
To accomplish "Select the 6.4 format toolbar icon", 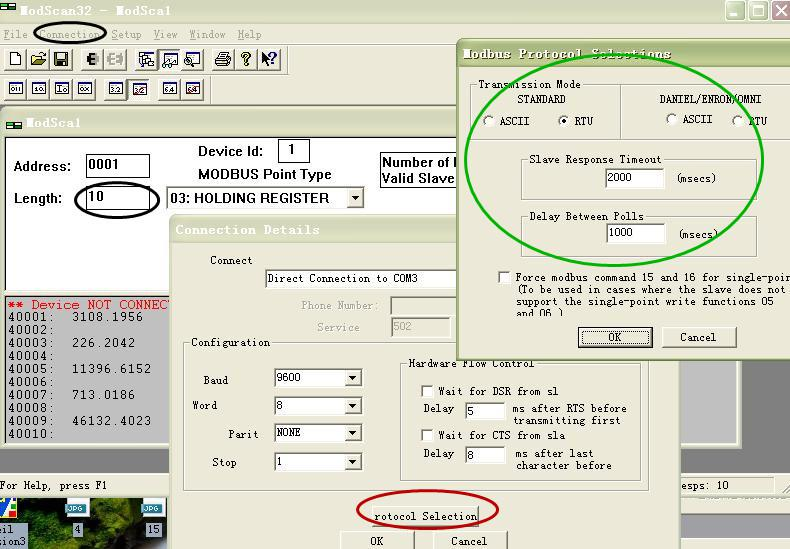I will 169,89.
